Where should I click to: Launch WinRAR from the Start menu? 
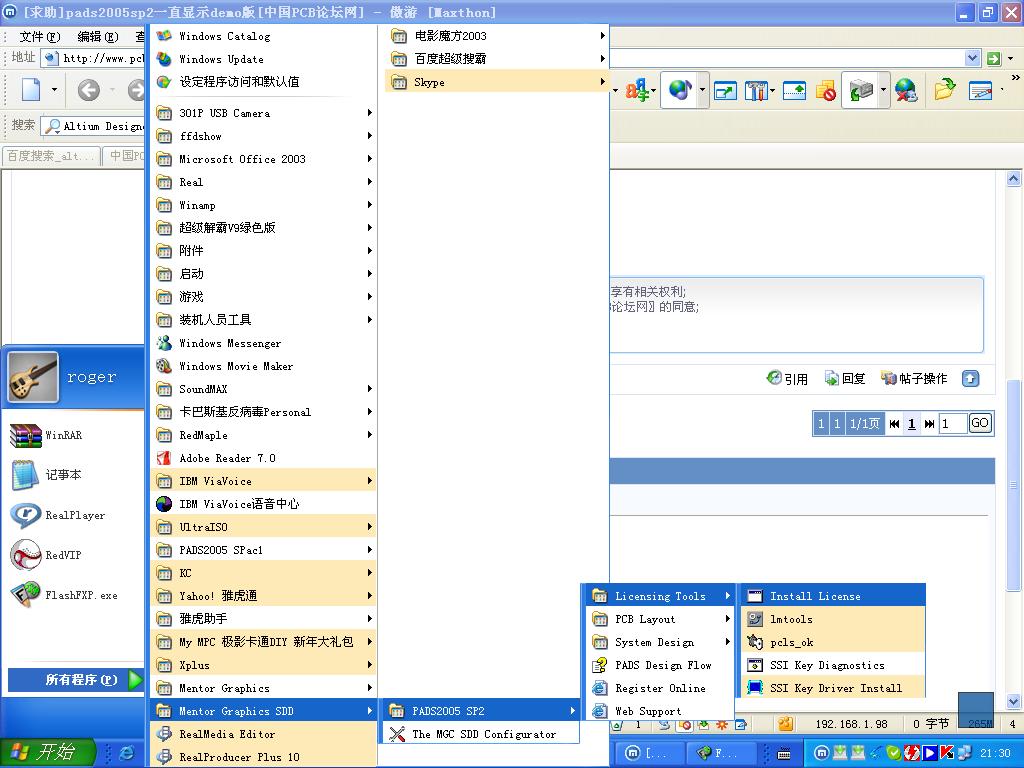(73, 435)
